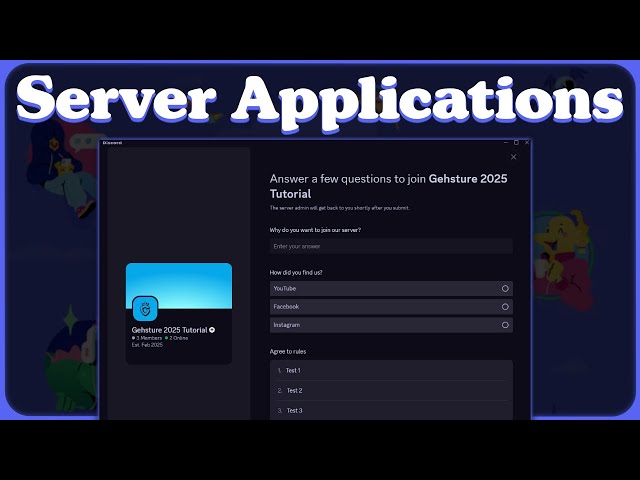Select the Facebook radio option

[391, 307]
